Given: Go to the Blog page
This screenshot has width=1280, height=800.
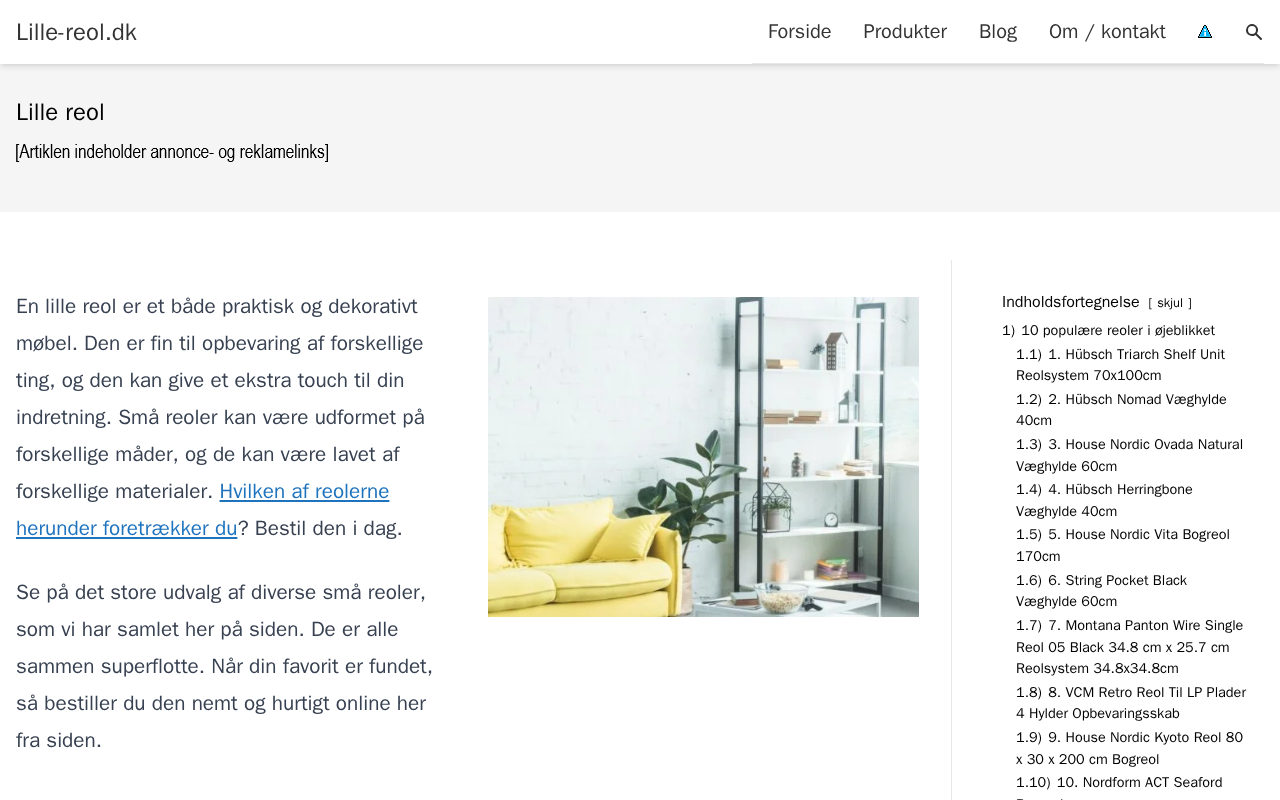Looking at the screenshot, I should click(998, 32).
